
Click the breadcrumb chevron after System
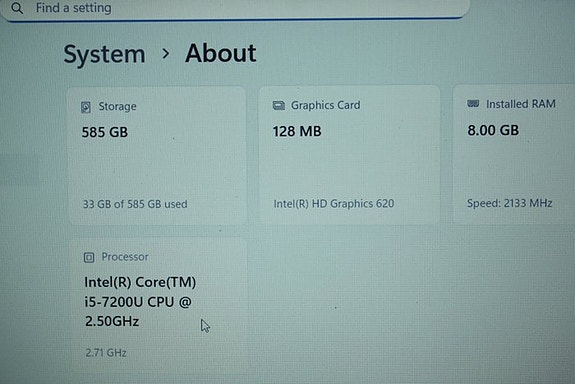click(x=166, y=54)
